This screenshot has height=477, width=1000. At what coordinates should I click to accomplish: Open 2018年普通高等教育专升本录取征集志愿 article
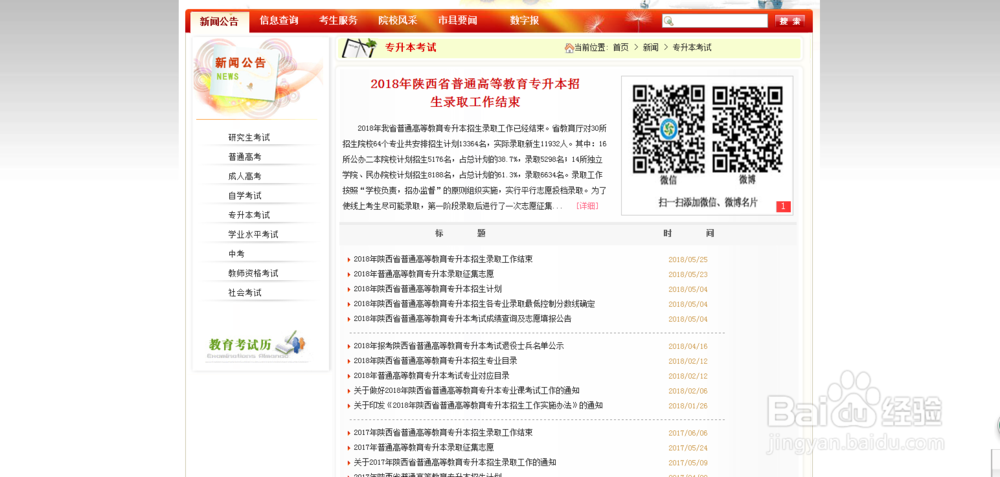[423, 274]
